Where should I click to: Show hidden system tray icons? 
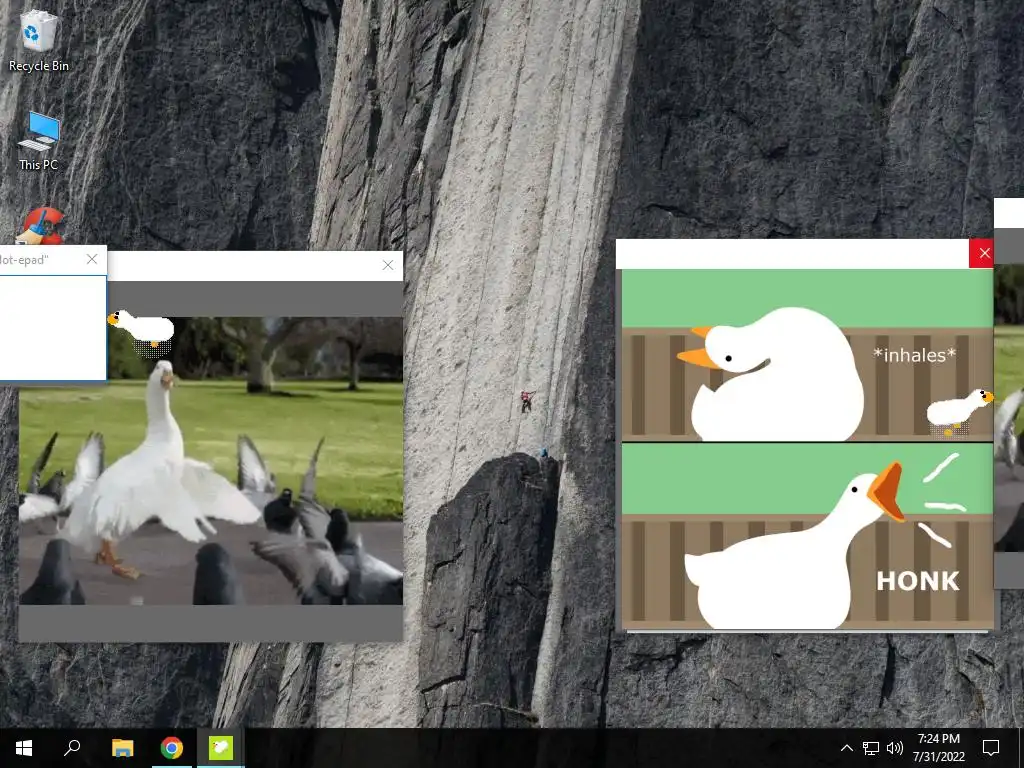pos(846,748)
